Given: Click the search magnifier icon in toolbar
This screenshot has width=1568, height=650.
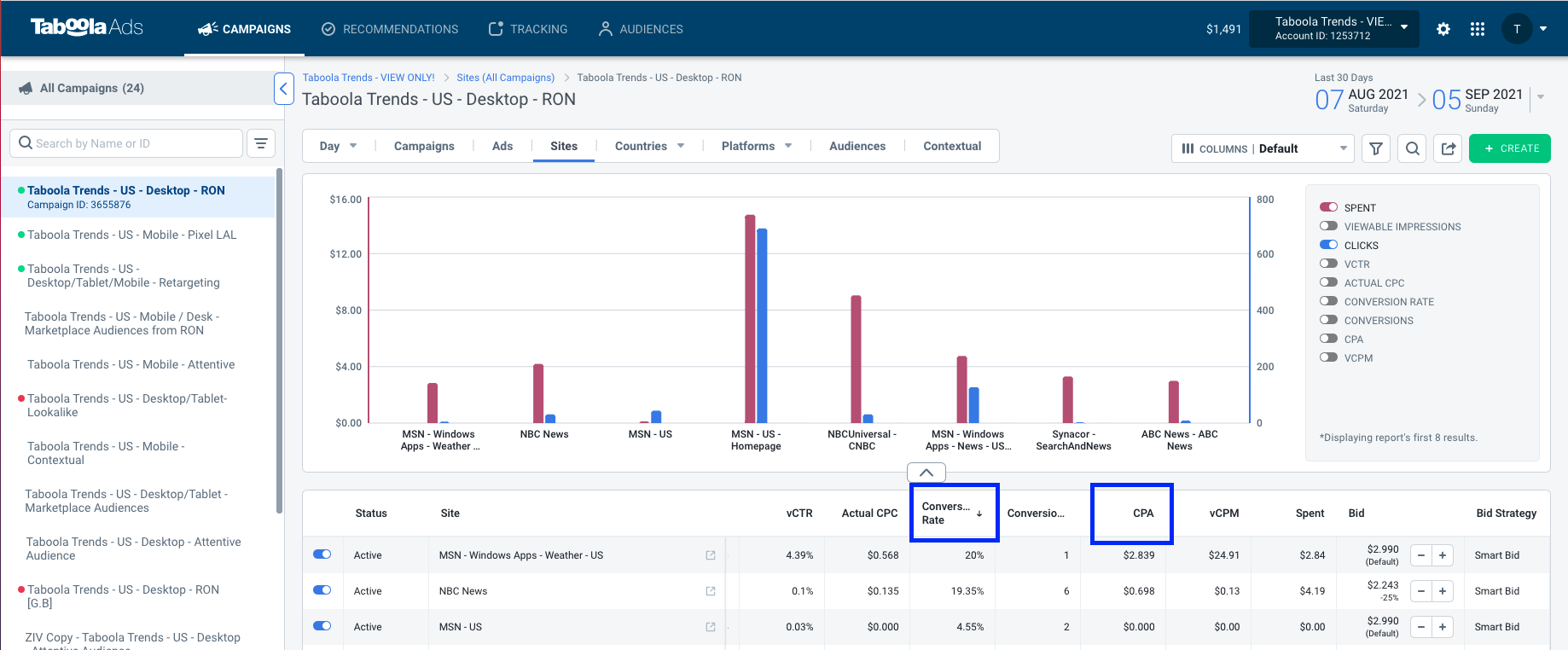Looking at the screenshot, I should pos(1413,148).
